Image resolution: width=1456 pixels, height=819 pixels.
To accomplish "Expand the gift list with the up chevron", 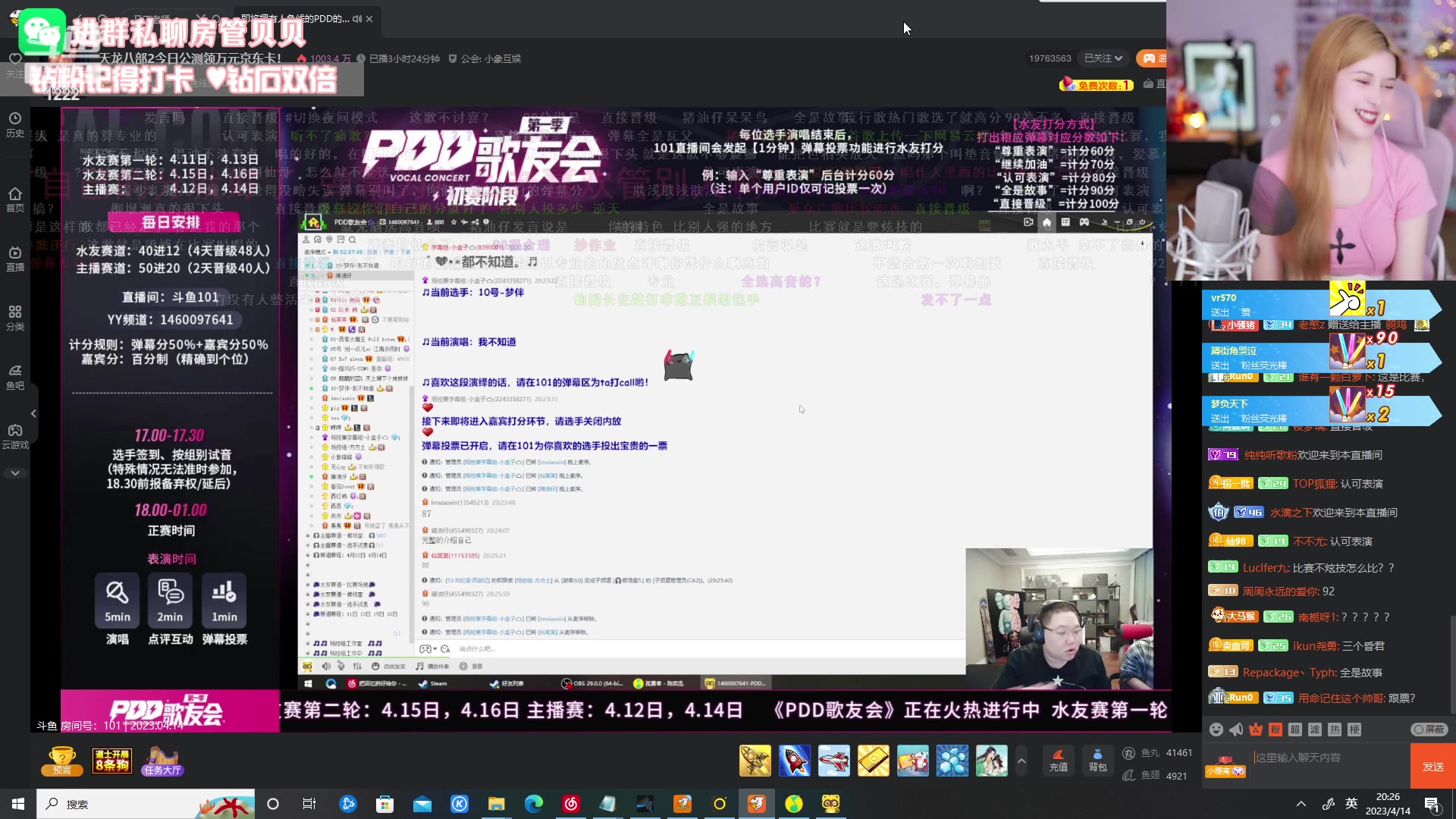I will pyautogui.click(x=1021, y=761).
